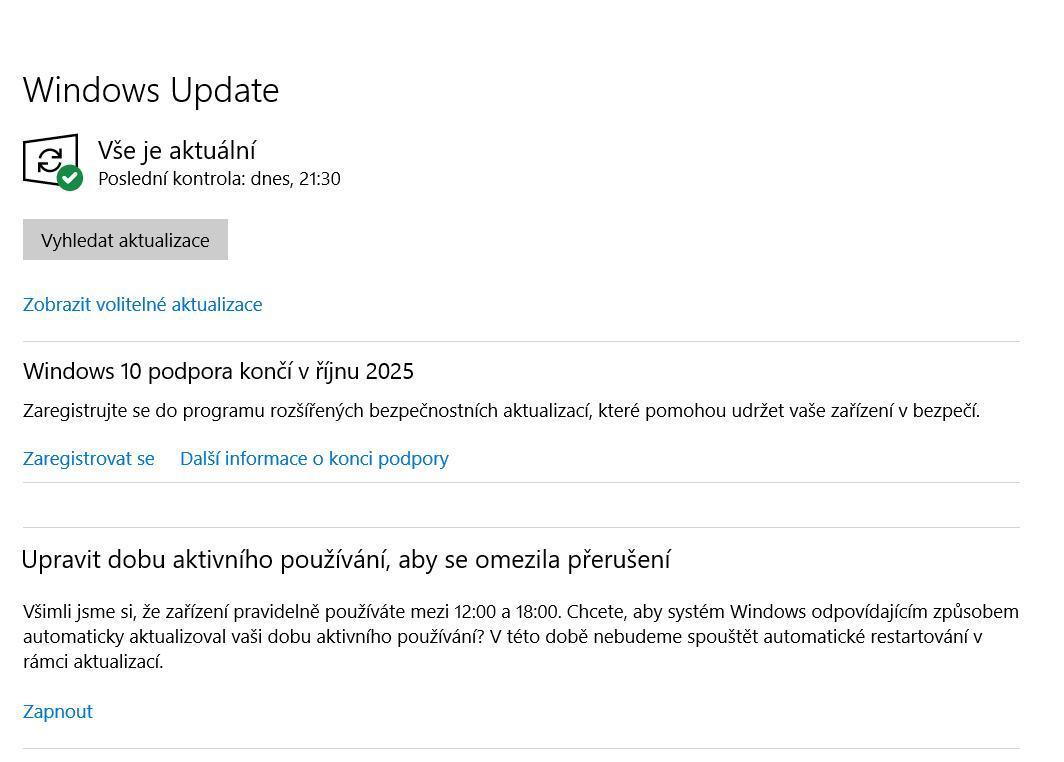Click the 21:30 last check time
The height and width of the screenshot is (762, 1064).
320,179
